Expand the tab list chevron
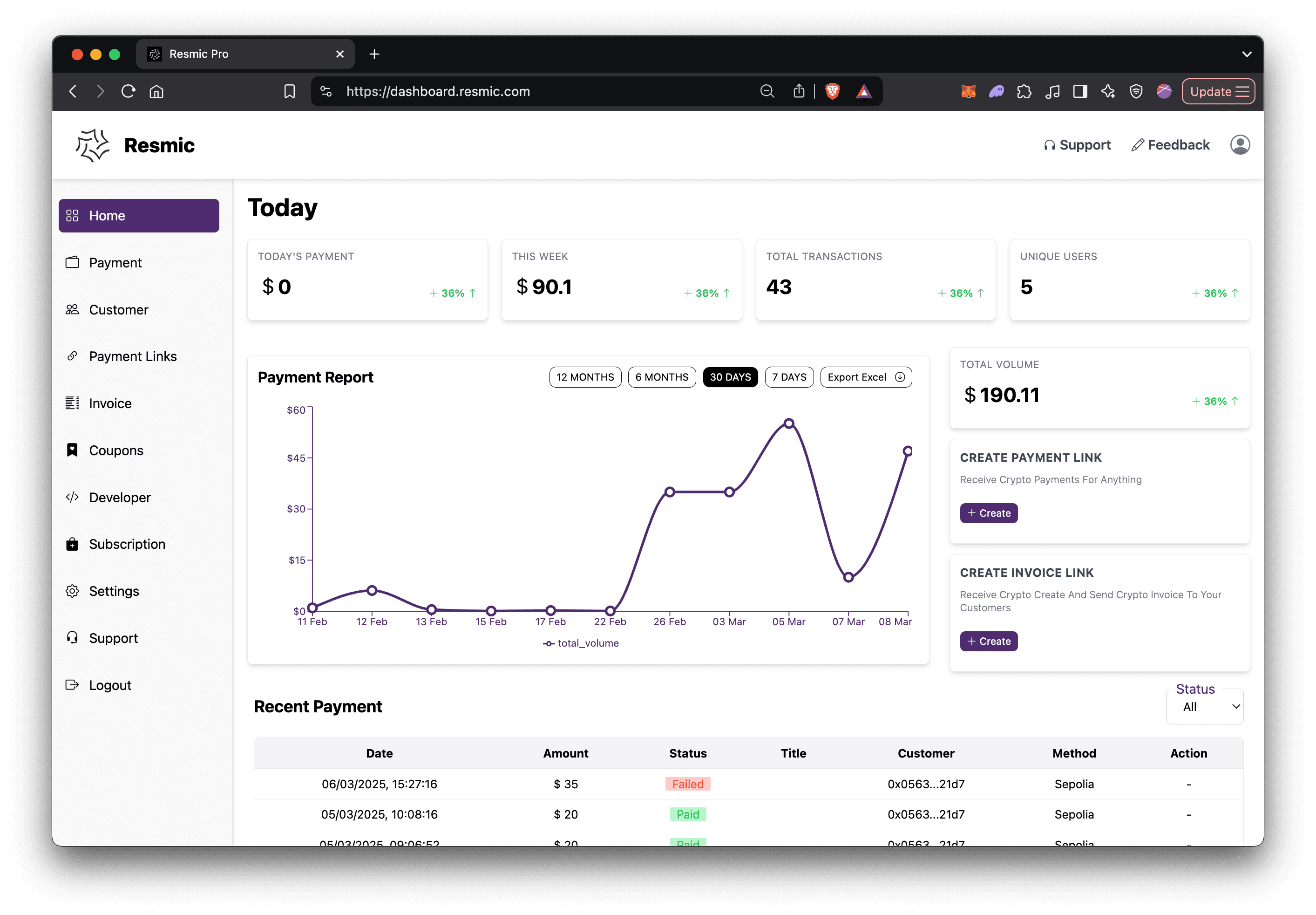The height and width of the screenshot is (915, 1316). coord(1246,55)
